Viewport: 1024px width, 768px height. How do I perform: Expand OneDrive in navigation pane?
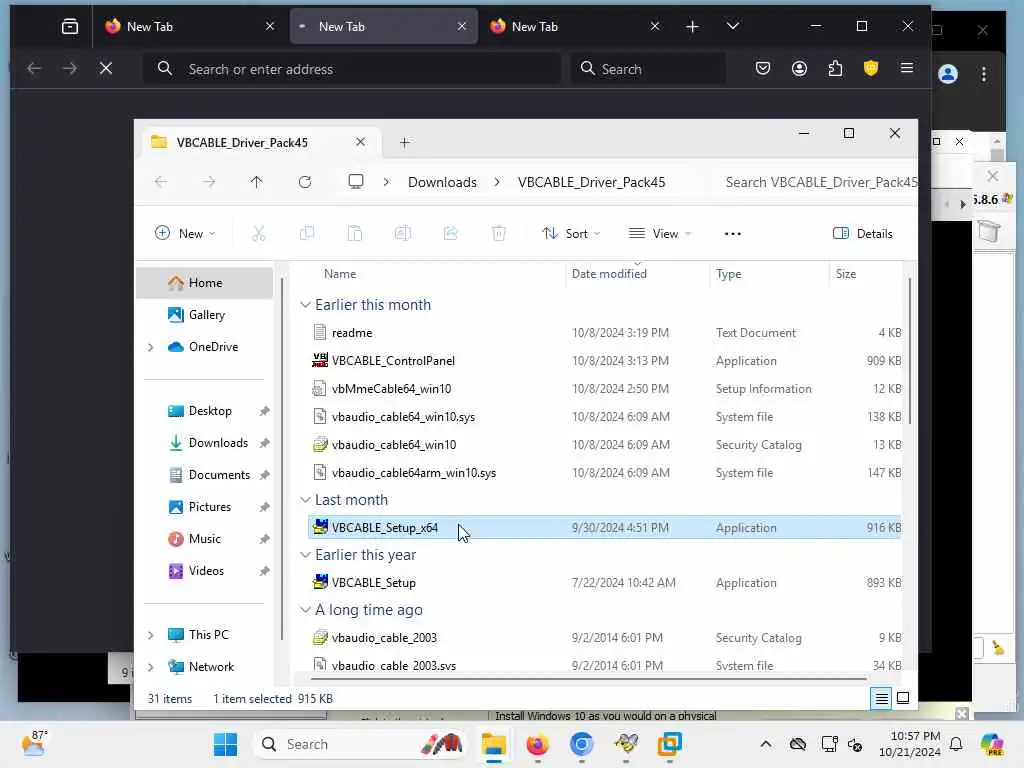151,347
